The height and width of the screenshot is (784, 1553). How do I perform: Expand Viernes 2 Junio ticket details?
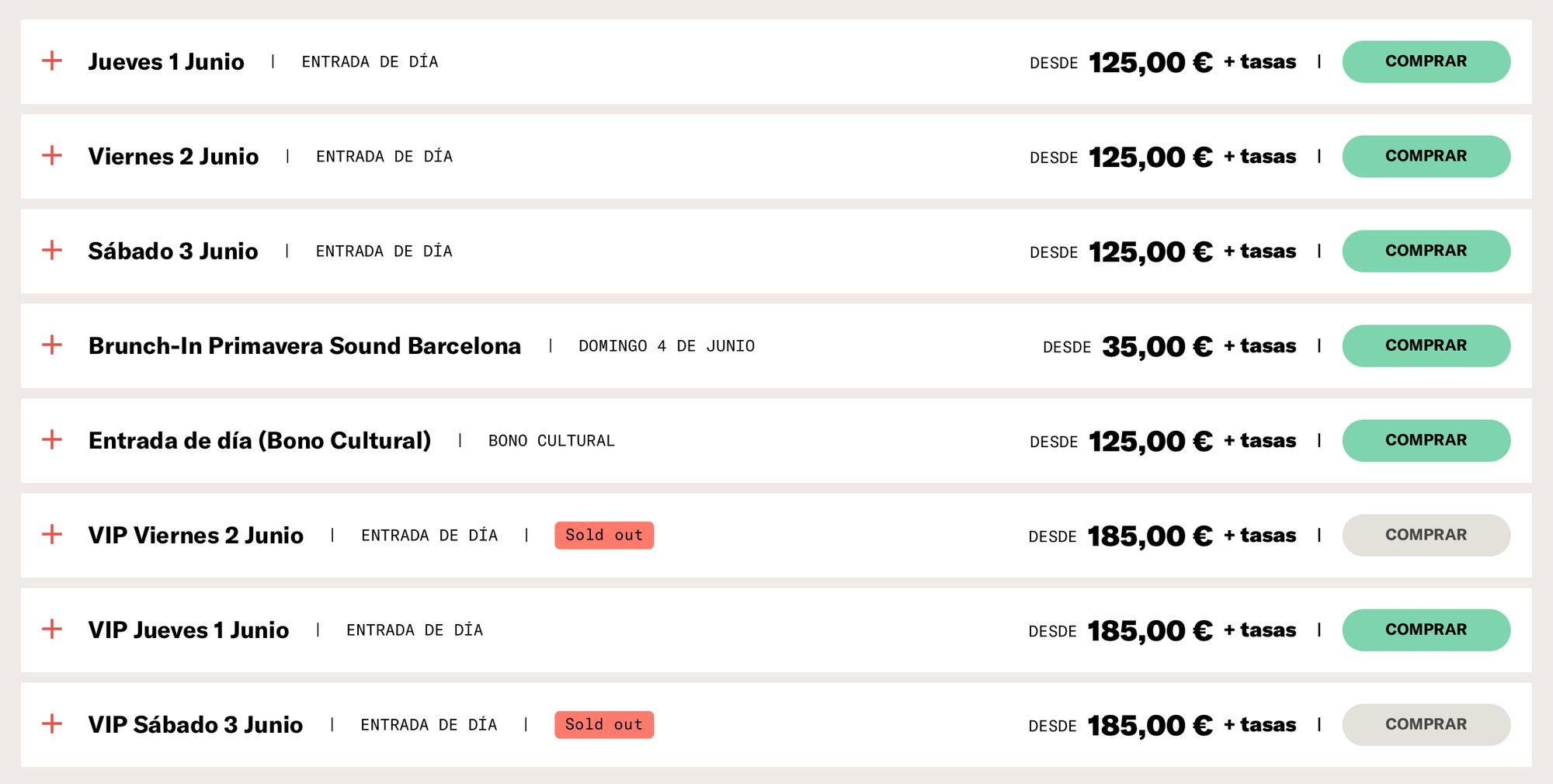coord(52,155)
